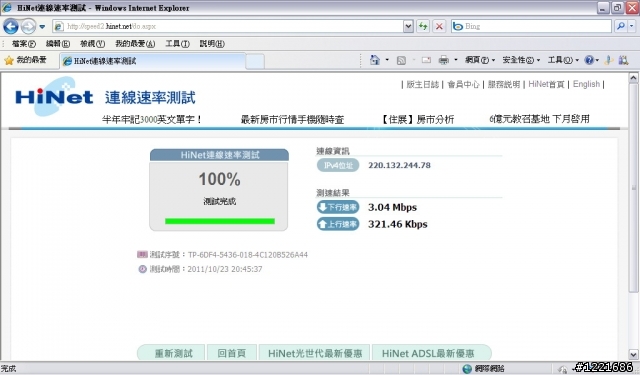Open the 說明(H) menu
The width and height of the screenshot is (640, 375).
click(x=212, y=44)
